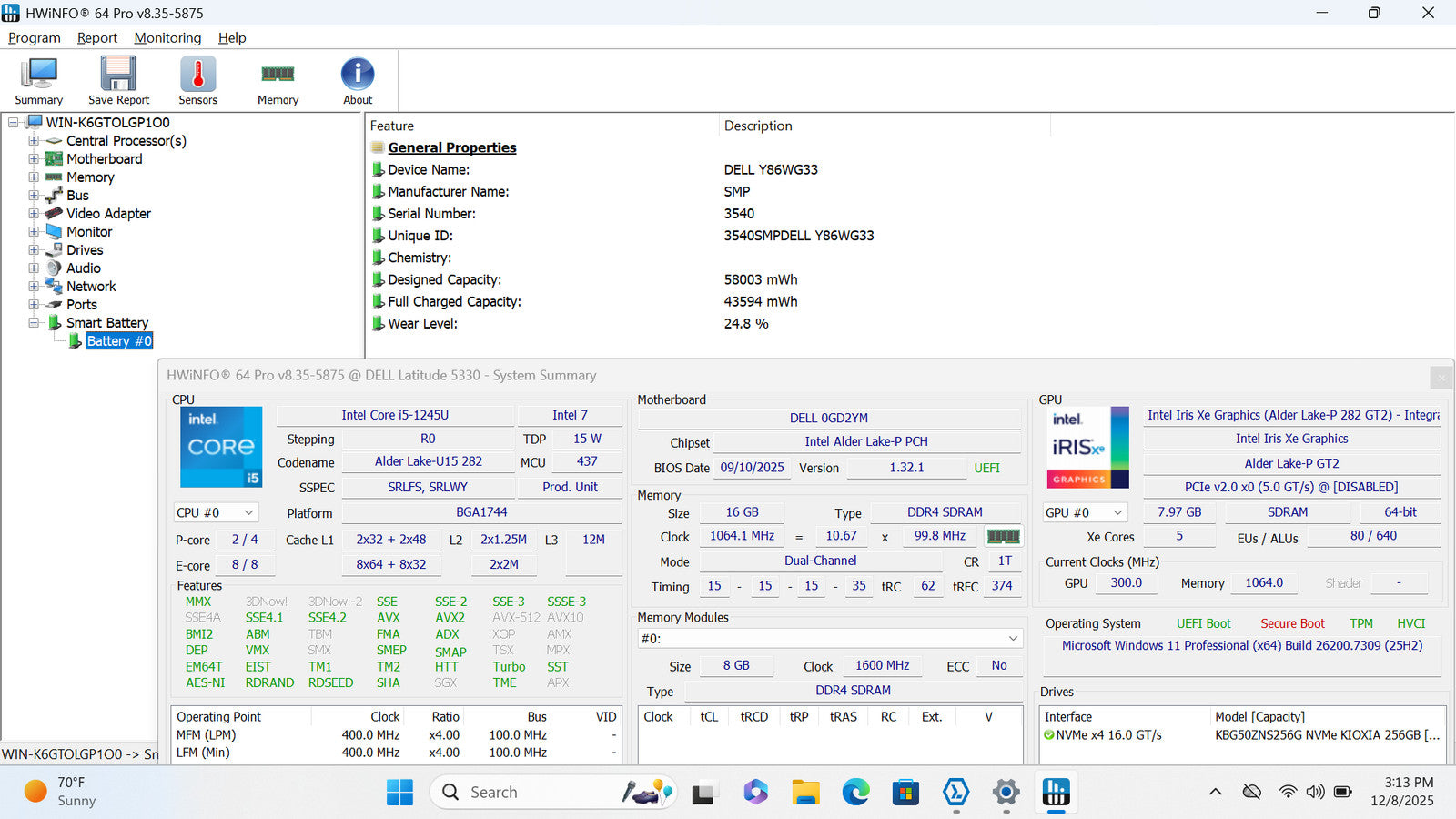1456x819 pixels.
Task: Click the Intel Iris Xe graphics logo
Action: [1089, 447]
